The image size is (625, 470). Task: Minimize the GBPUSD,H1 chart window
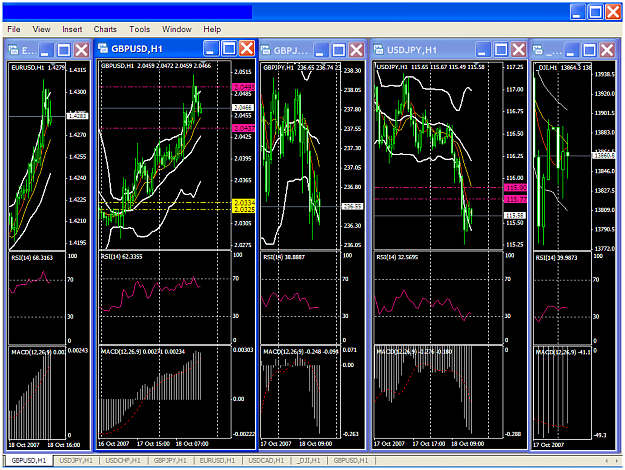[x=211, y=49]
